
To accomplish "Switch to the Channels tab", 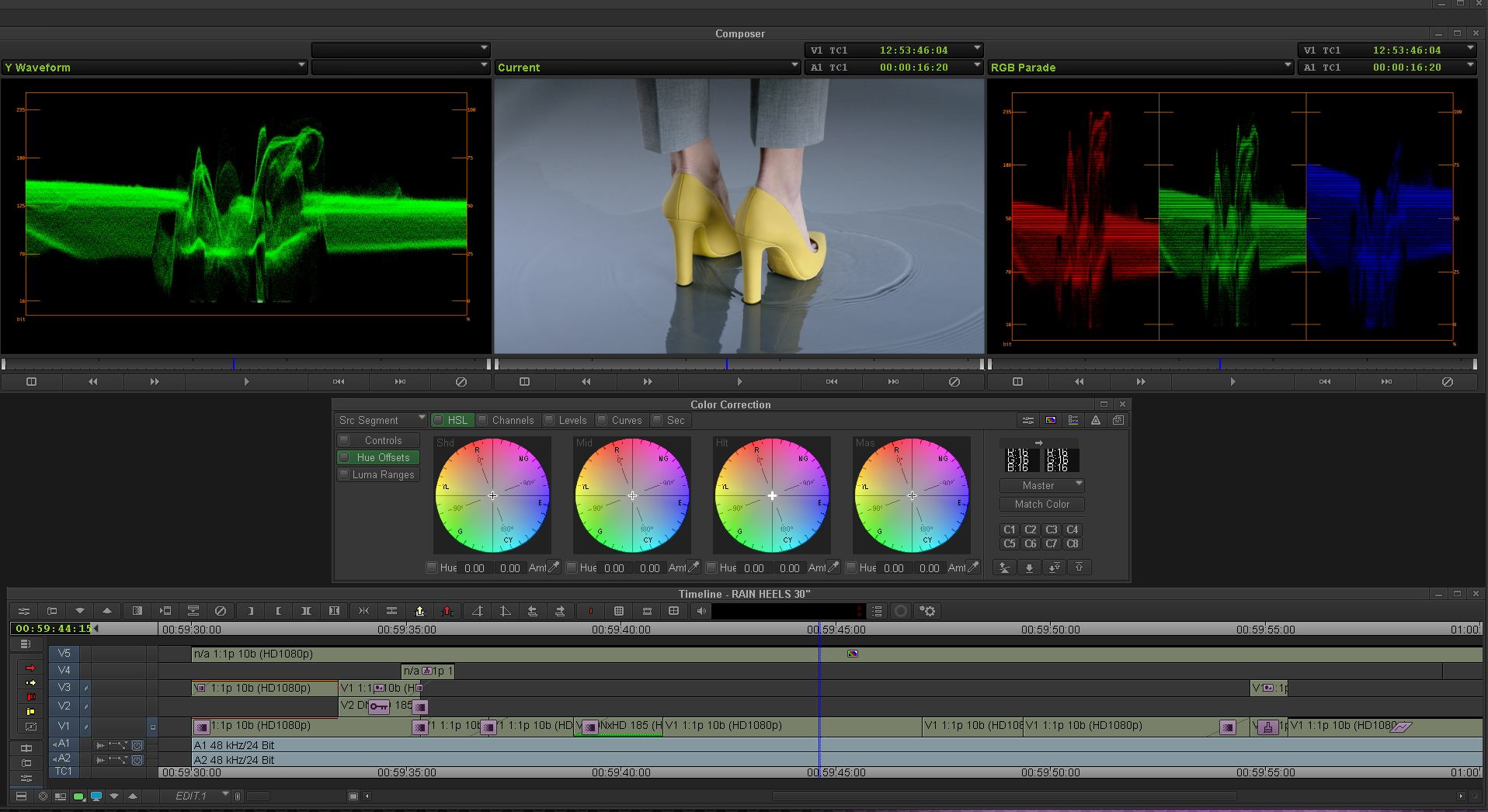I will coord(513,420).
